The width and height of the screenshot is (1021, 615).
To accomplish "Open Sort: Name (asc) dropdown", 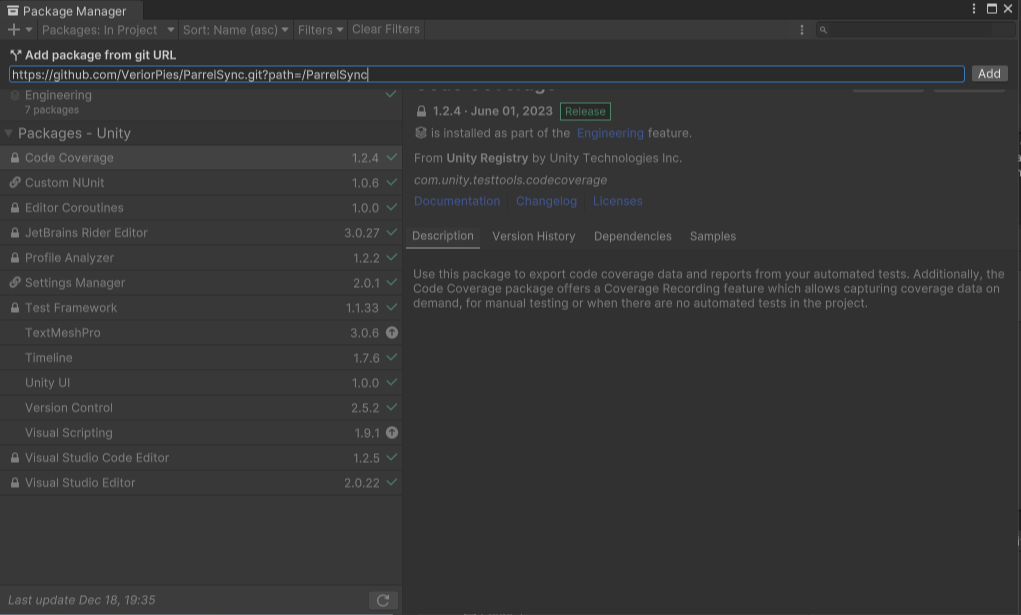I will [235, 30].
